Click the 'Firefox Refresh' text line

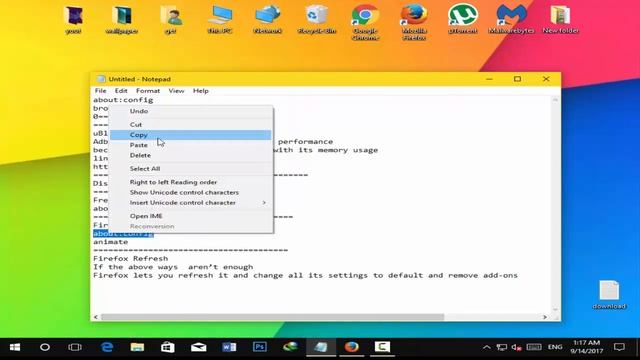coord(131,258)
